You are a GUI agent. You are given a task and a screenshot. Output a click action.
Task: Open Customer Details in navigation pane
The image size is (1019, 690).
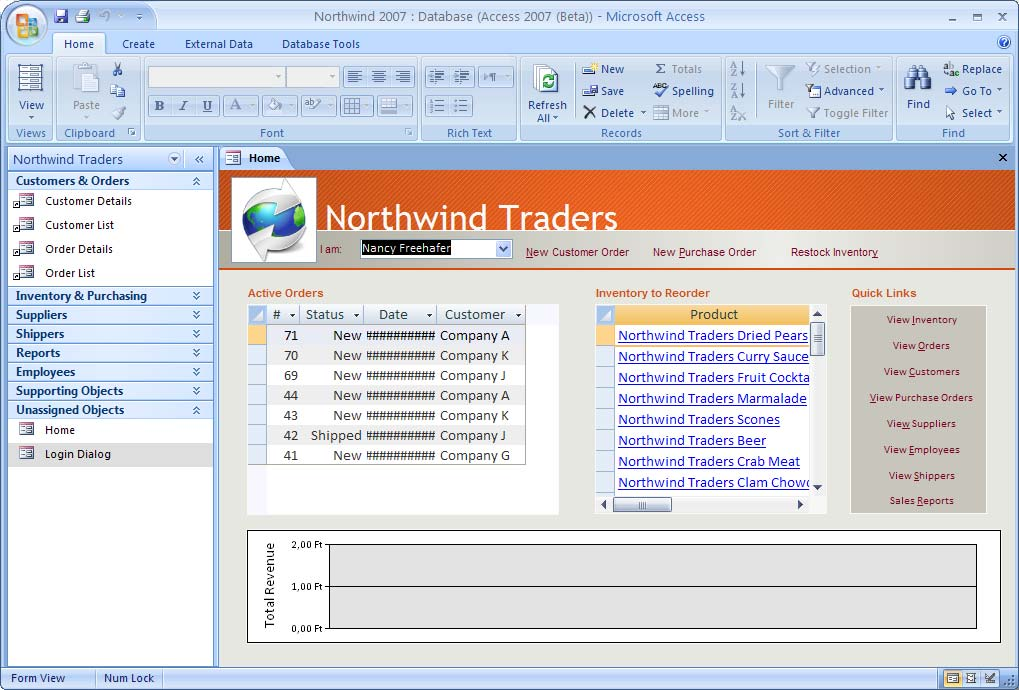(x=88, y=201)
